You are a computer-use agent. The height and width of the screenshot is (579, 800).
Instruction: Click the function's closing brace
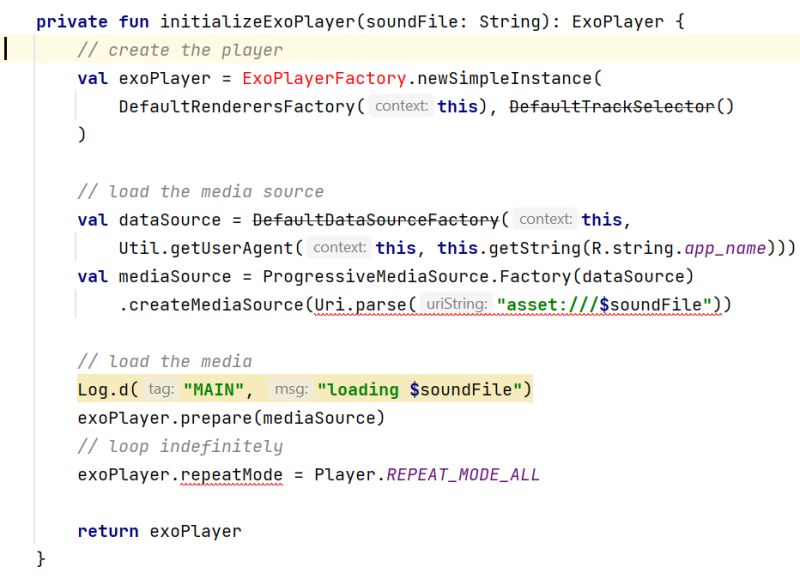41,559
